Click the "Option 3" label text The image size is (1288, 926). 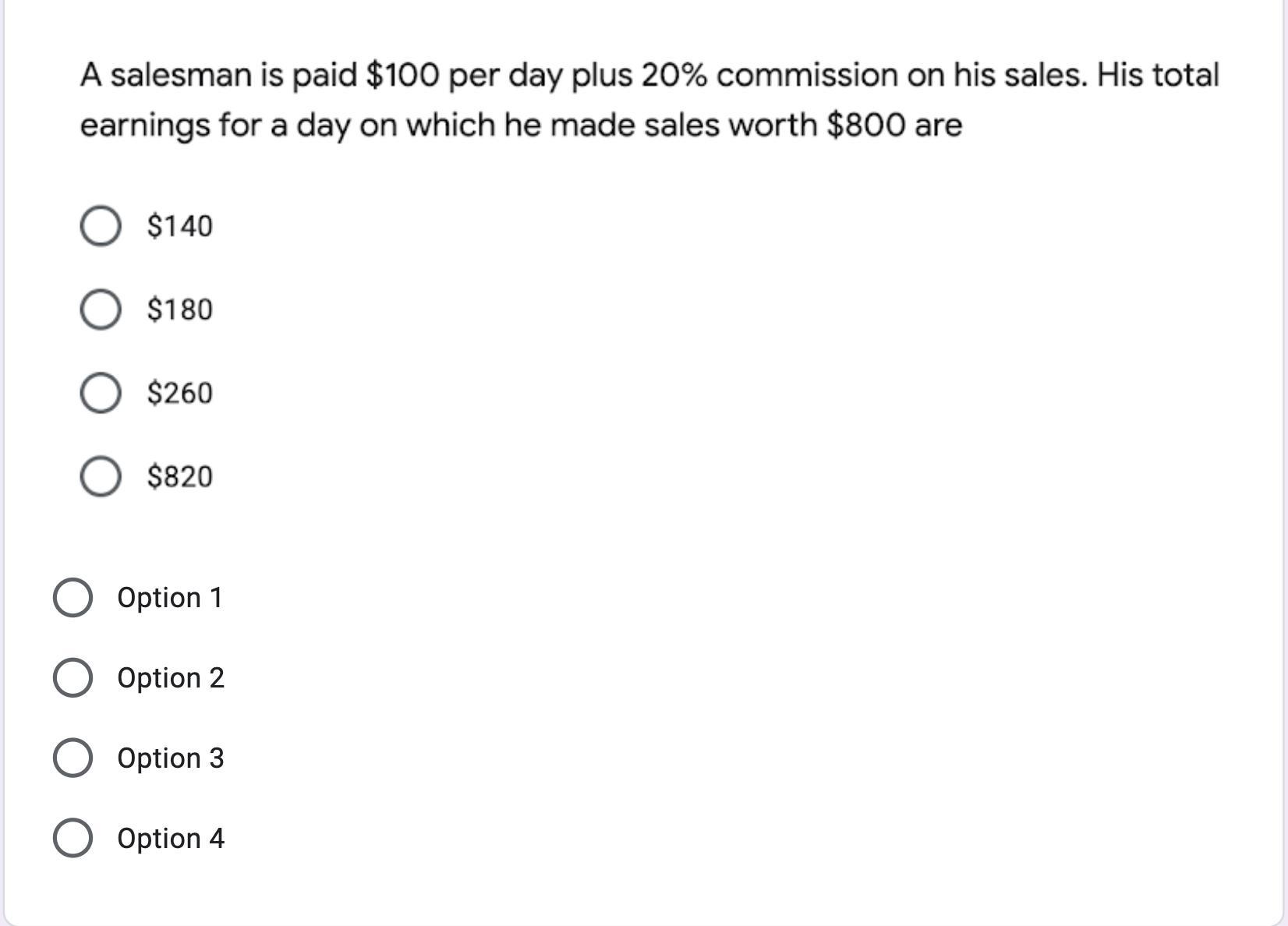171,758
